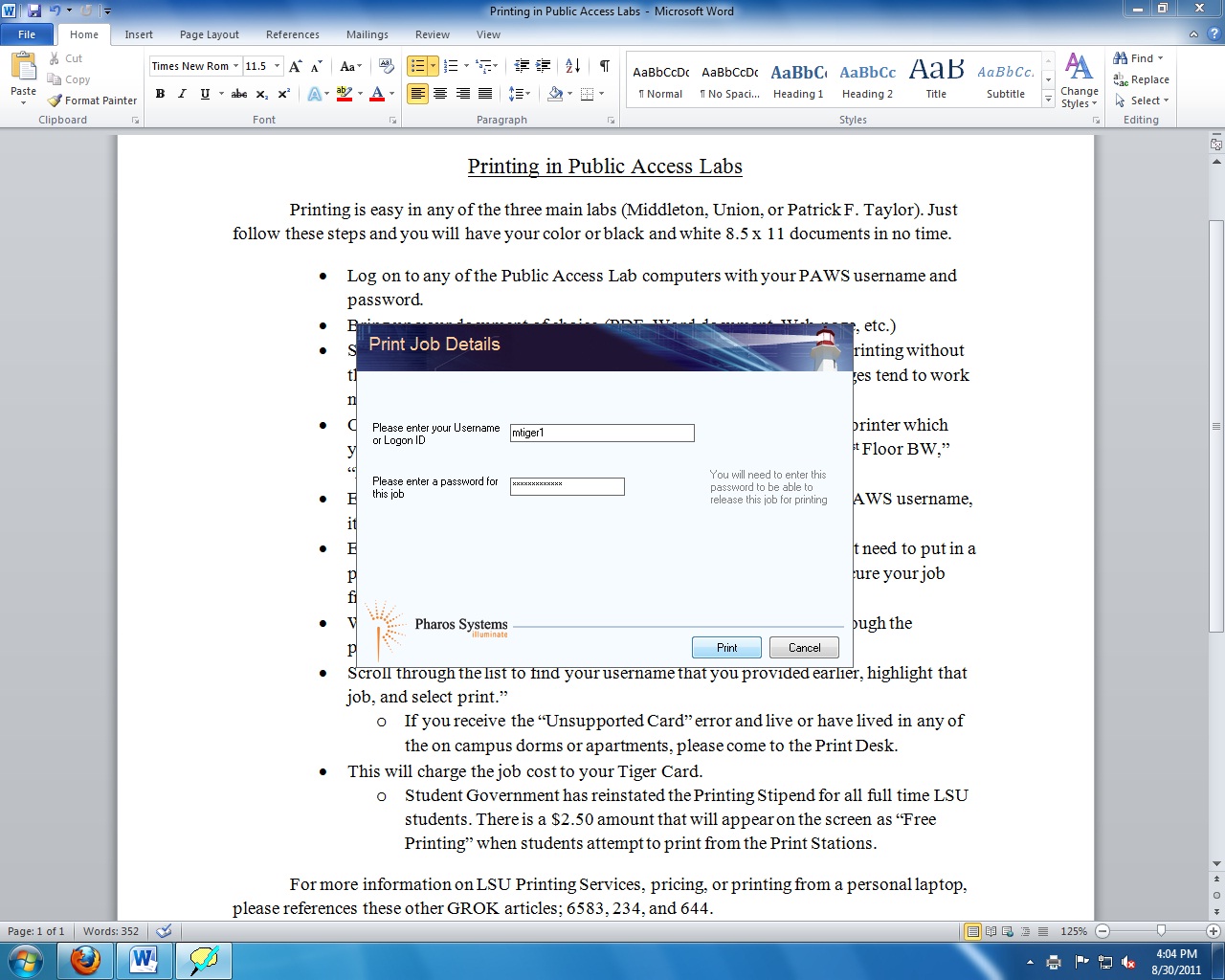1225x980 pixels.
Task: Open the Borders dropdown
Action: 601,94
